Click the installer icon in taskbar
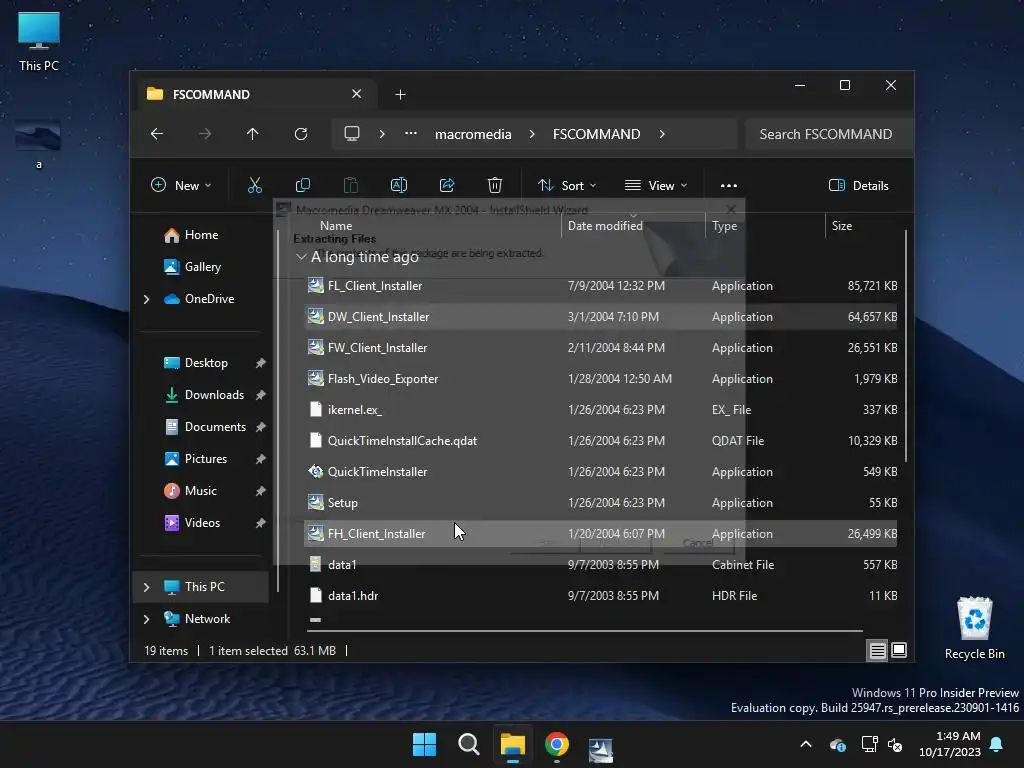The image size is (1024, 768). [x=601, y=749]
